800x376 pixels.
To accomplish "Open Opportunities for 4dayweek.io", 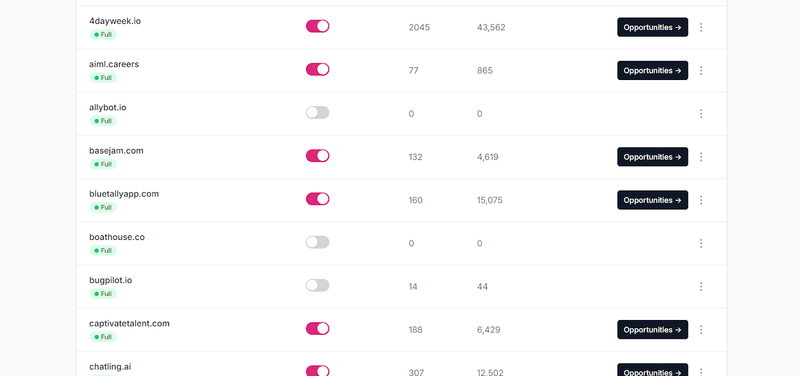I will (x=653, y=27).
